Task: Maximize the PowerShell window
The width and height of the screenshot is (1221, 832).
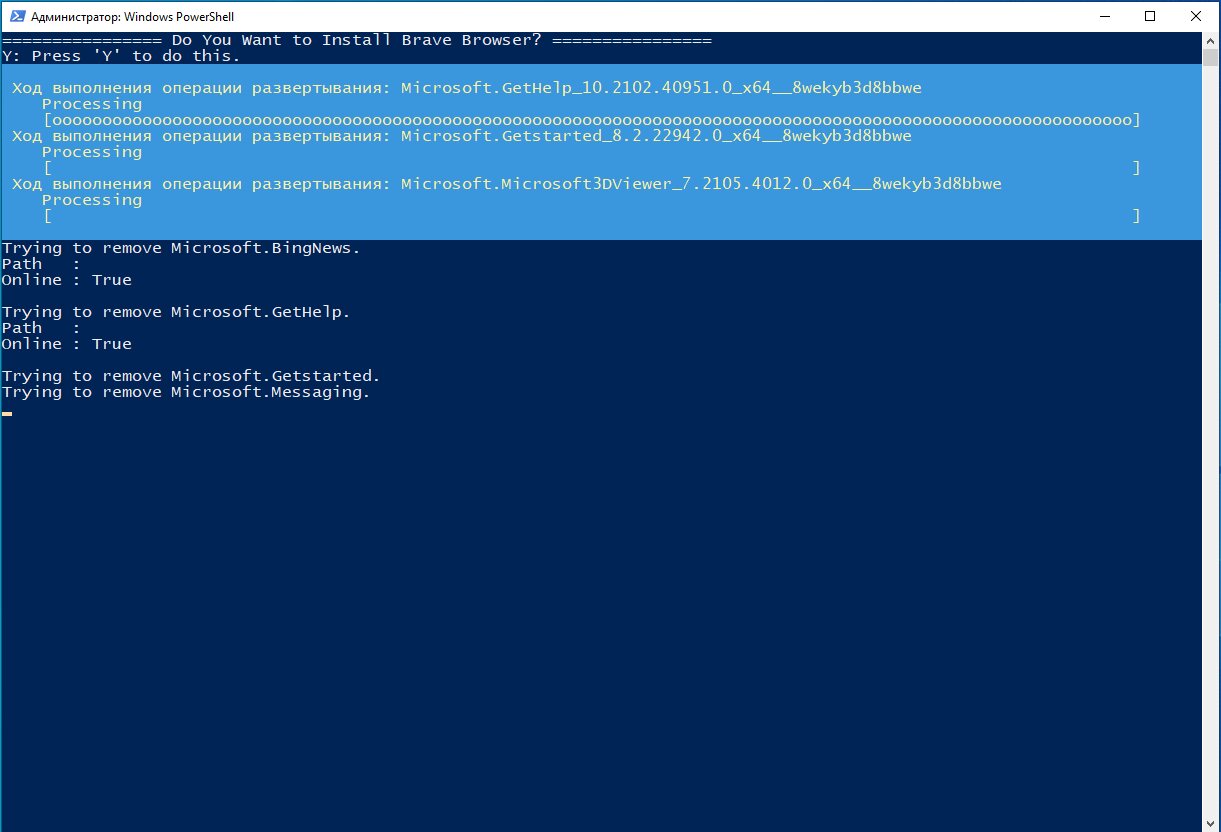Action: point(1150,16)
